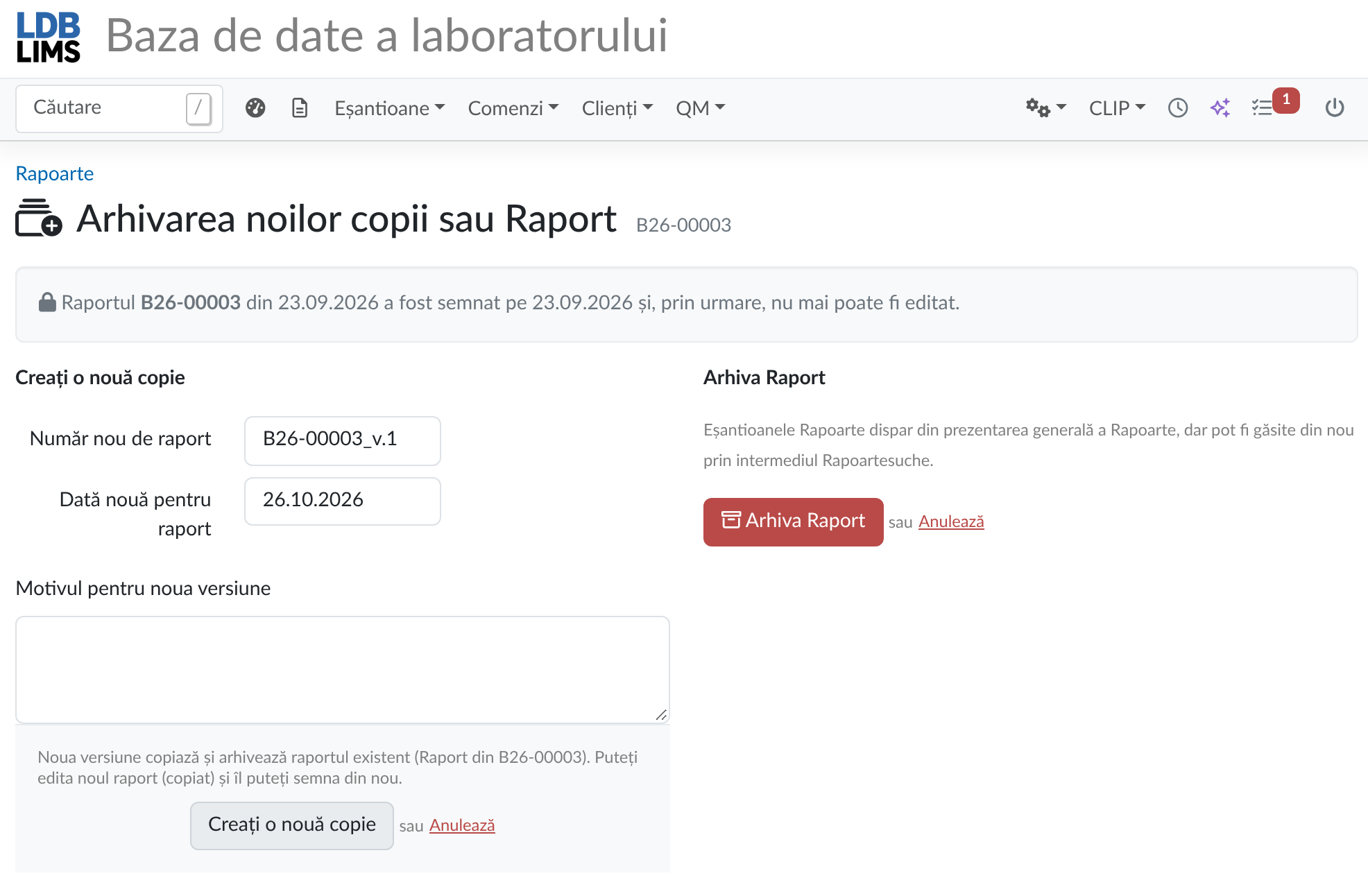Grab the textarea resize handle
This screenshot has height=896, width=1368.
[661, 715]
